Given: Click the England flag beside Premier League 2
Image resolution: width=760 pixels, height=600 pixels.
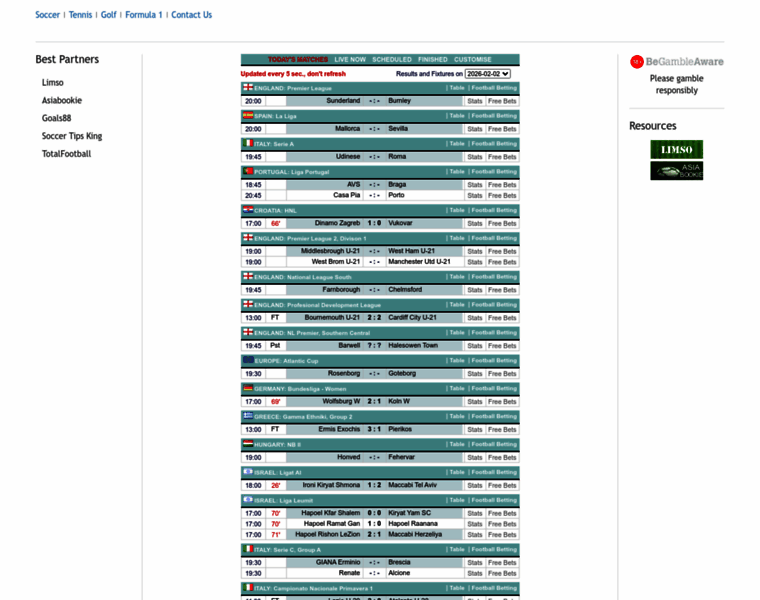Looking at the screenshot, I should pyautogui.click(x=248, y=237).
